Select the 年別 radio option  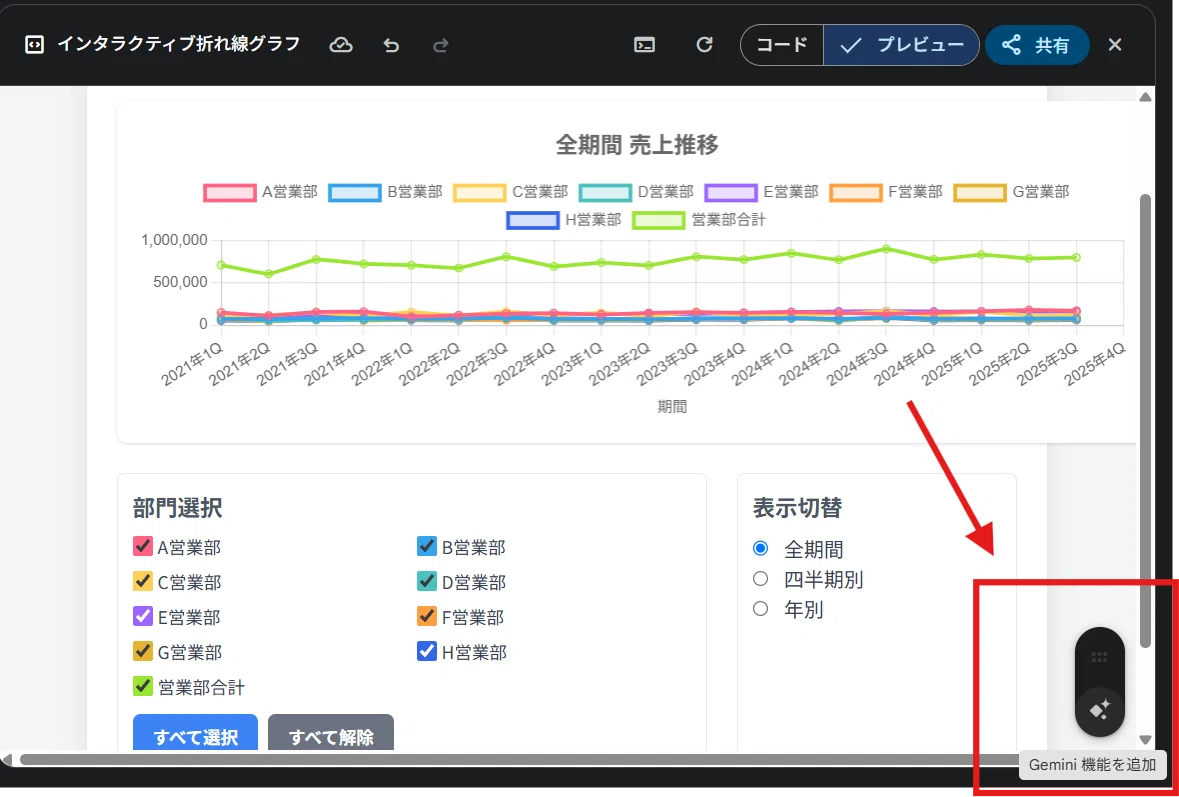point(760,609)
